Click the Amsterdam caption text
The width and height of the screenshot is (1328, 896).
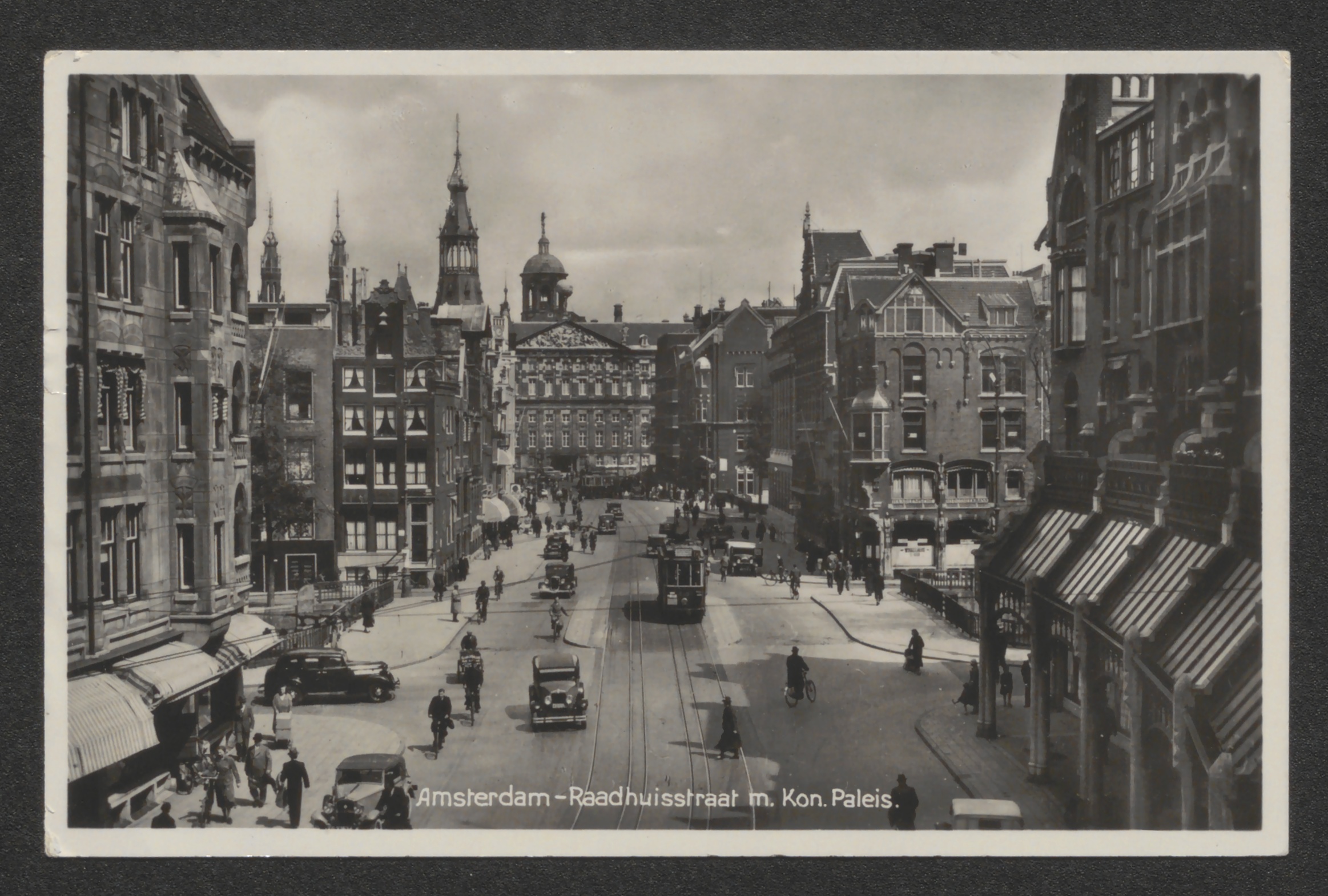(x=483, y=798)
